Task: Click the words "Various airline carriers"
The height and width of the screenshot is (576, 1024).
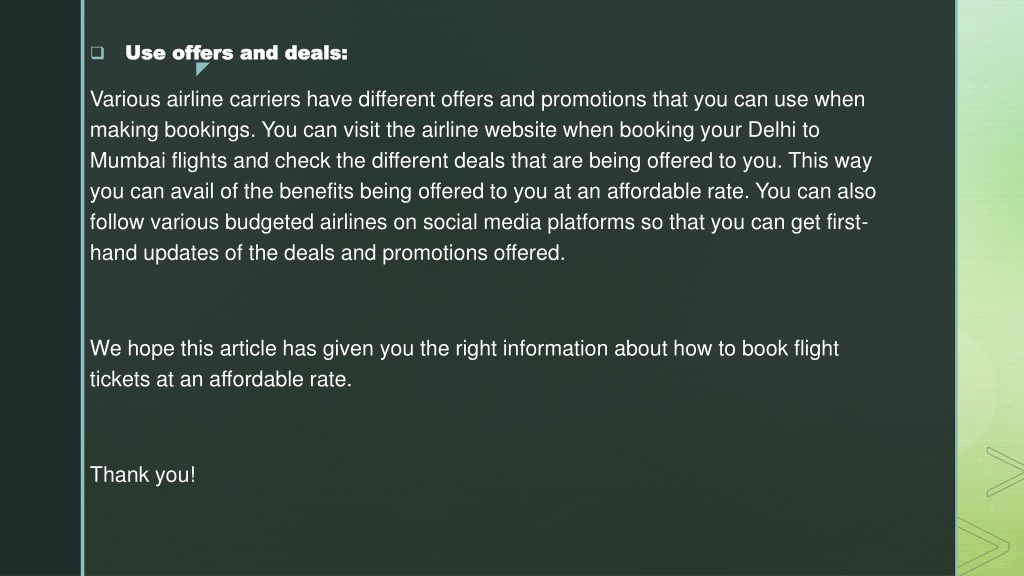Action: (195, 99)
